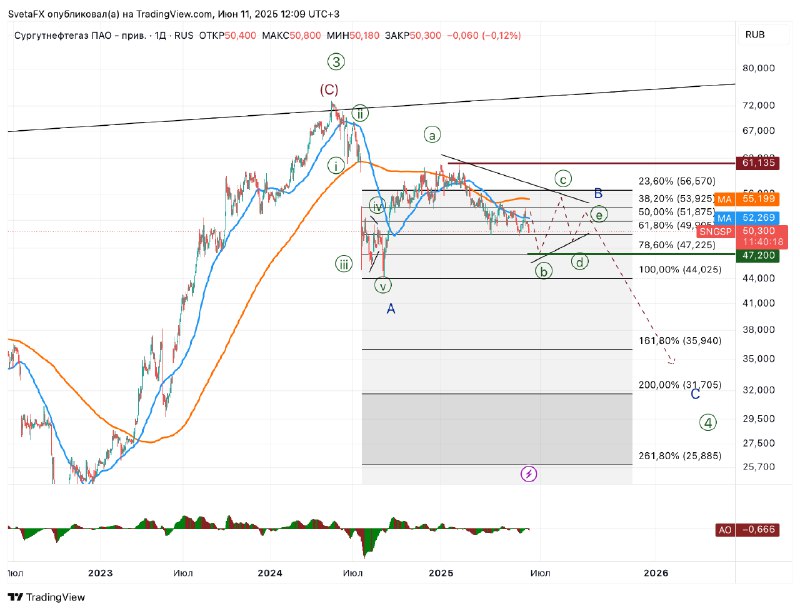Click the 2026 time axis label
This screenshot has height=611, width=800.
(x=656, y=573)
